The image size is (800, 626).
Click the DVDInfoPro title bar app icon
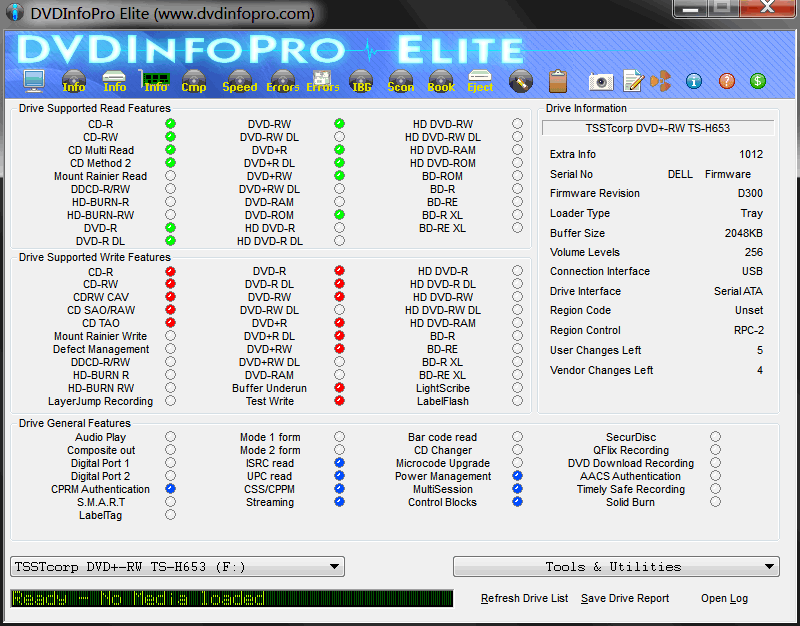(15, 12)
